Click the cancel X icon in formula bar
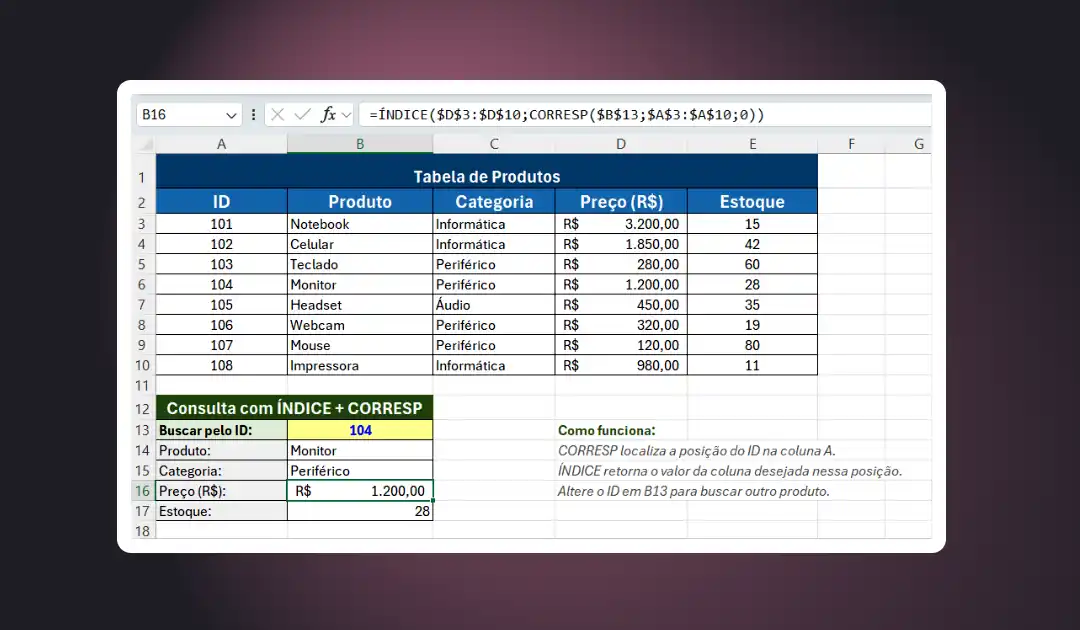Screen dimensions: 1080x630 (278, 115)
